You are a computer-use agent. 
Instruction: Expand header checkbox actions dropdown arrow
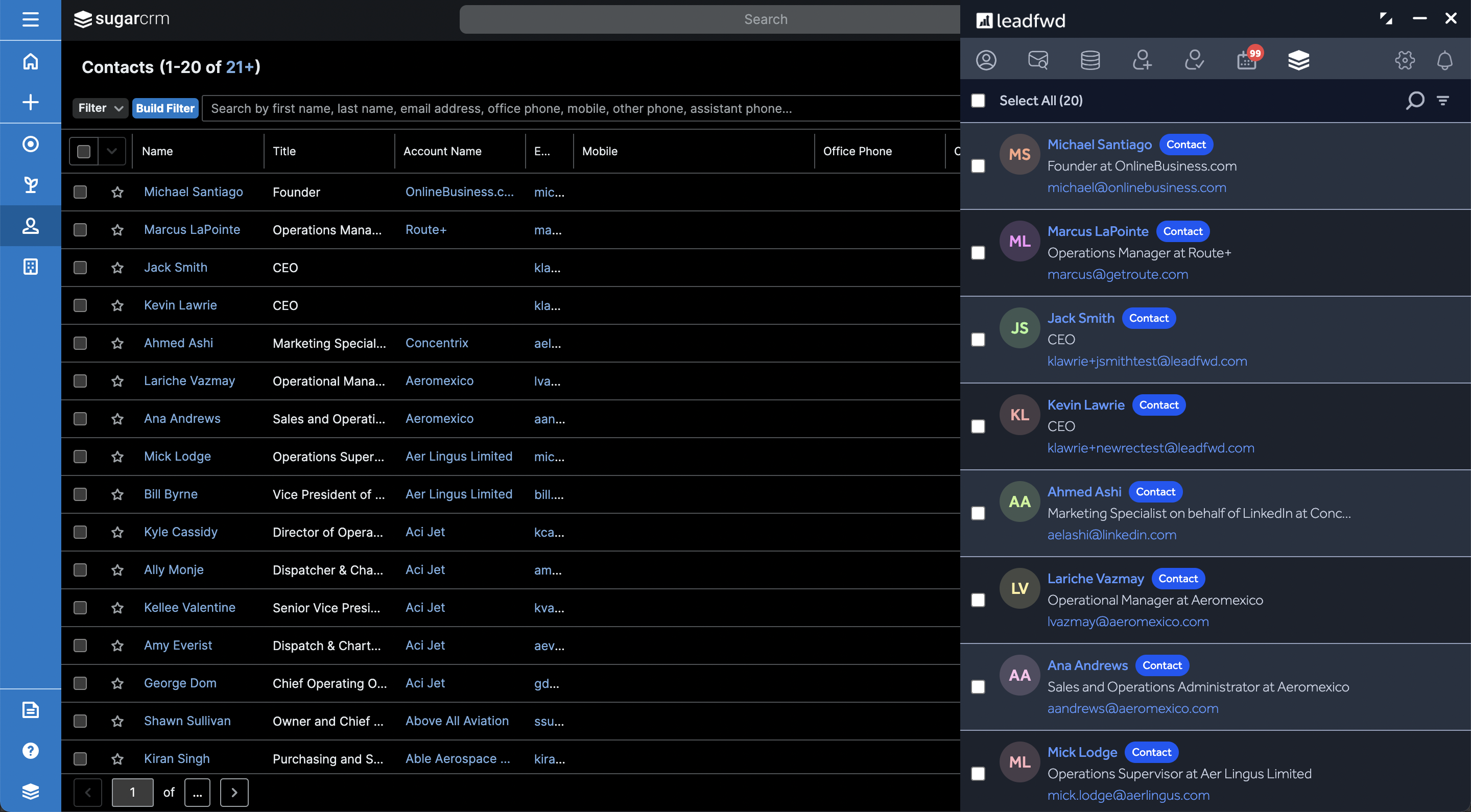pyautogui.click(x=112, y=151)
